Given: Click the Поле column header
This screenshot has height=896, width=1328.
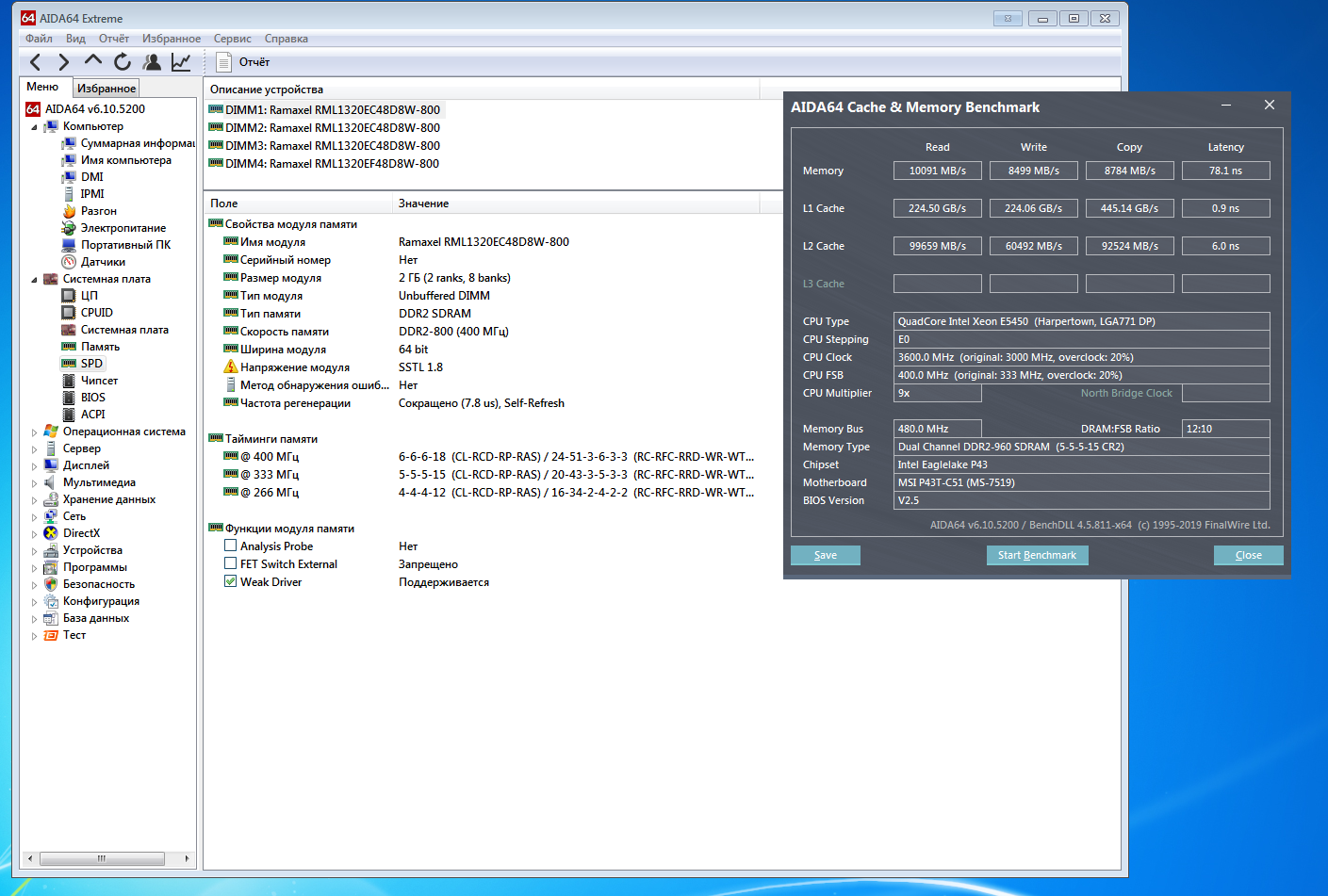Looking at the screenshot, I should click(298, 204).
